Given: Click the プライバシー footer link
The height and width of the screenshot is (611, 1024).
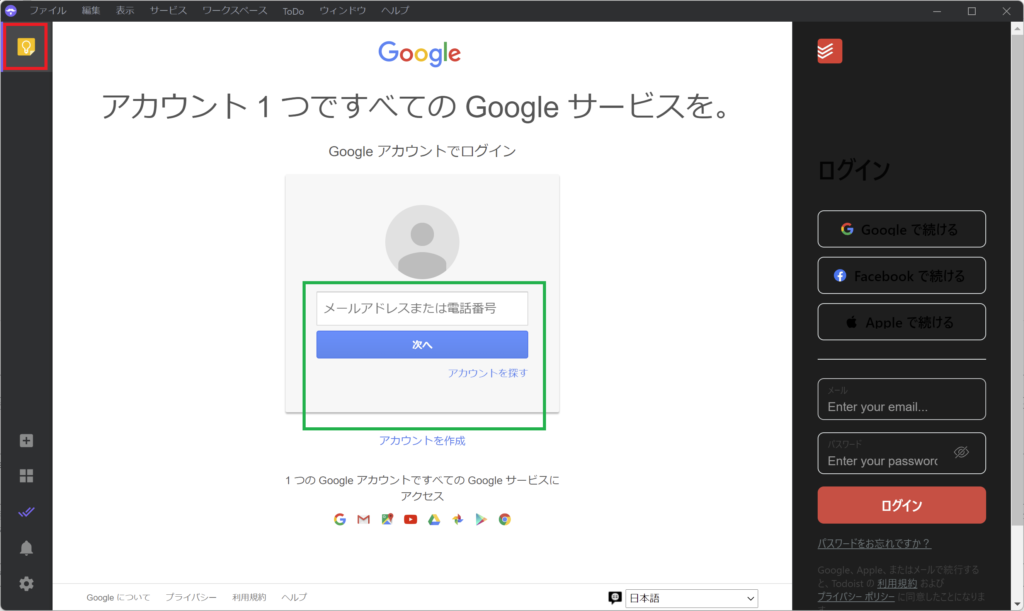Looking at the screenshot, I should point(191,597).
